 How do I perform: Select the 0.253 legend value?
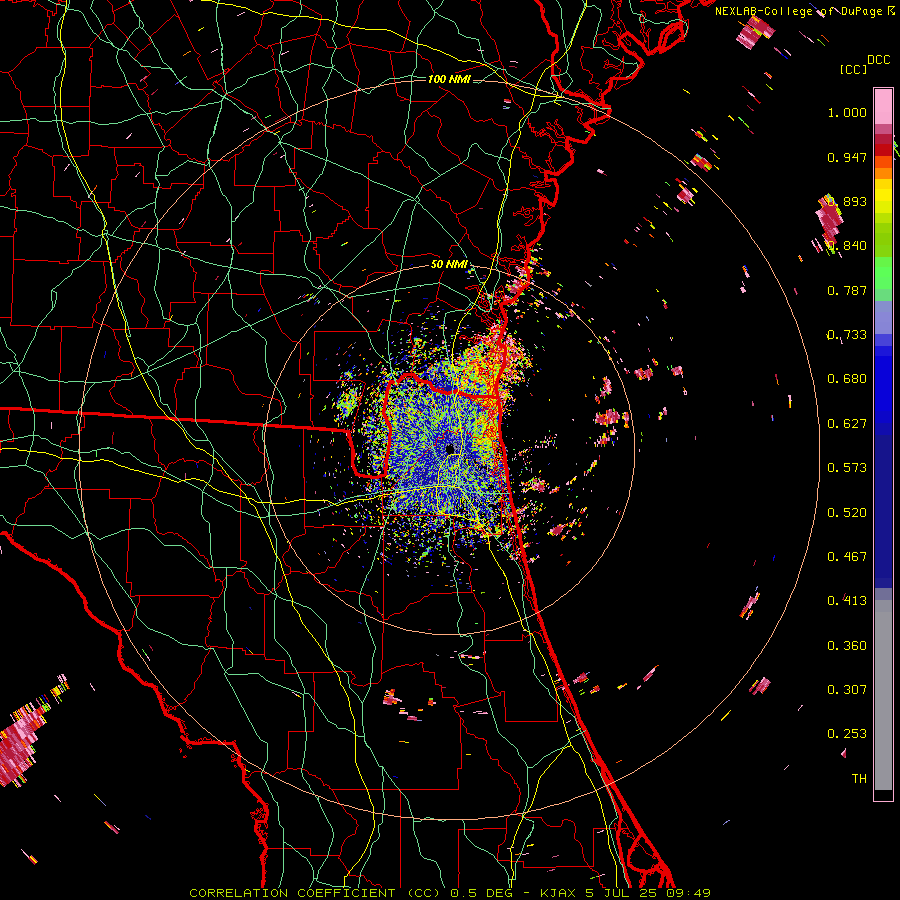[847, 734]
